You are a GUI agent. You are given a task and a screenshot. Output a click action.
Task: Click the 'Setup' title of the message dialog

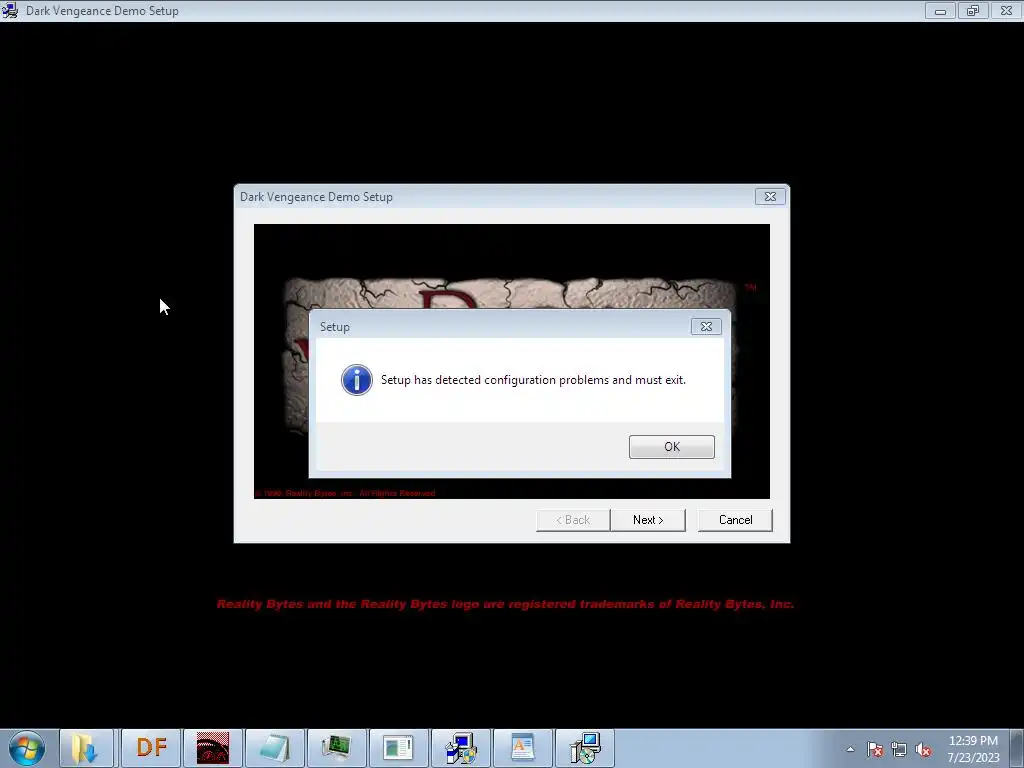[x=334, y=327]
